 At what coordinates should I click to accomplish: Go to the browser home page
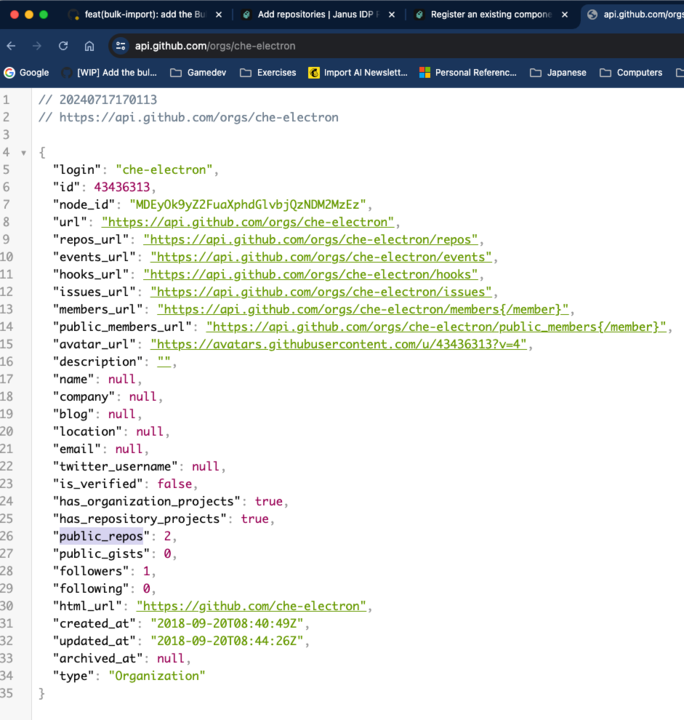tap(89, 46)
